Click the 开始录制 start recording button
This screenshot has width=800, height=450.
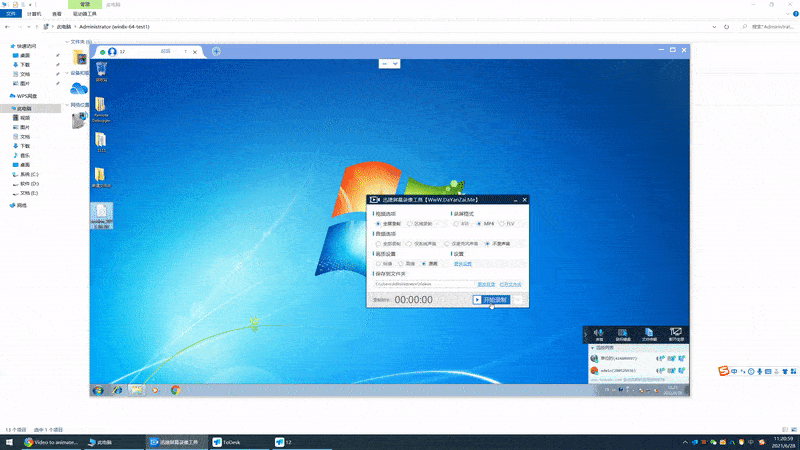pos(491,300)
